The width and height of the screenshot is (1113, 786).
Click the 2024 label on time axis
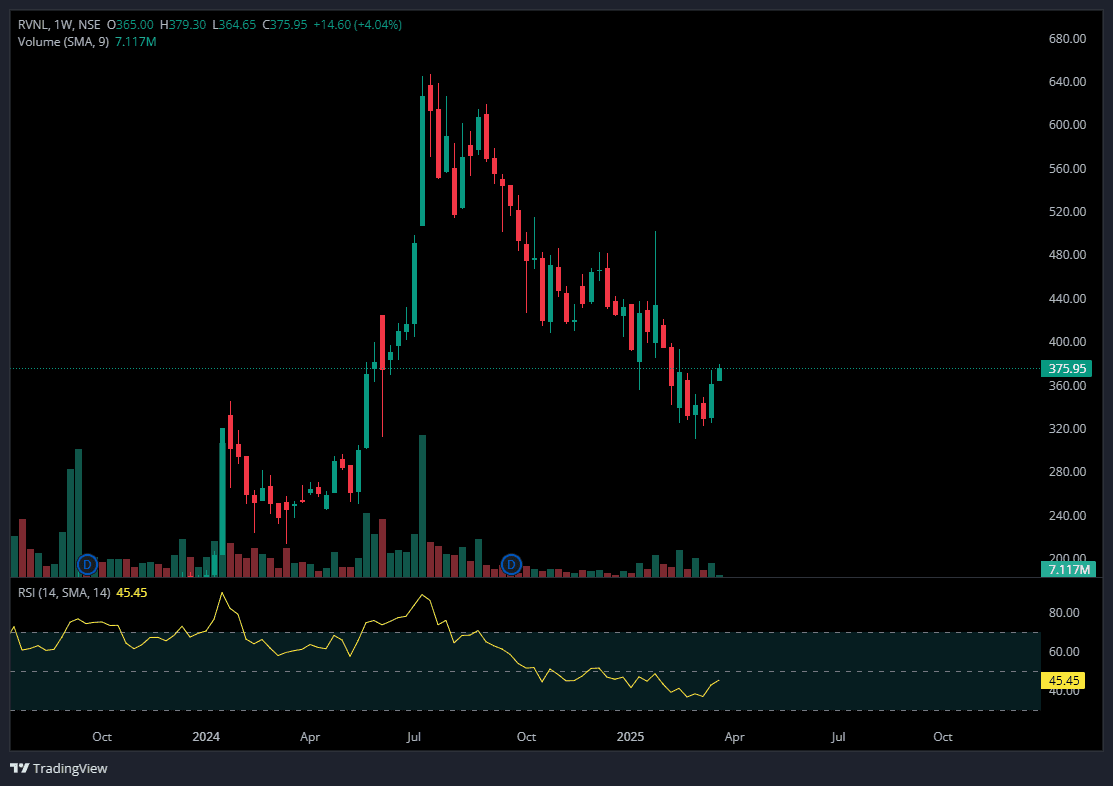pos(206,737)
